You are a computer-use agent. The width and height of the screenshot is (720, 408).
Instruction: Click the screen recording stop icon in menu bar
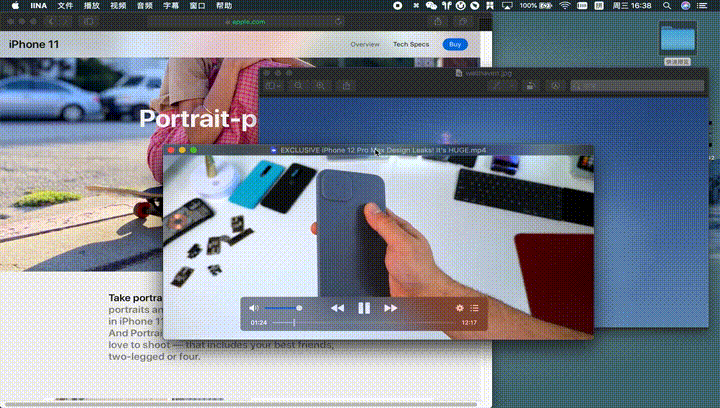tap(398, 6)
